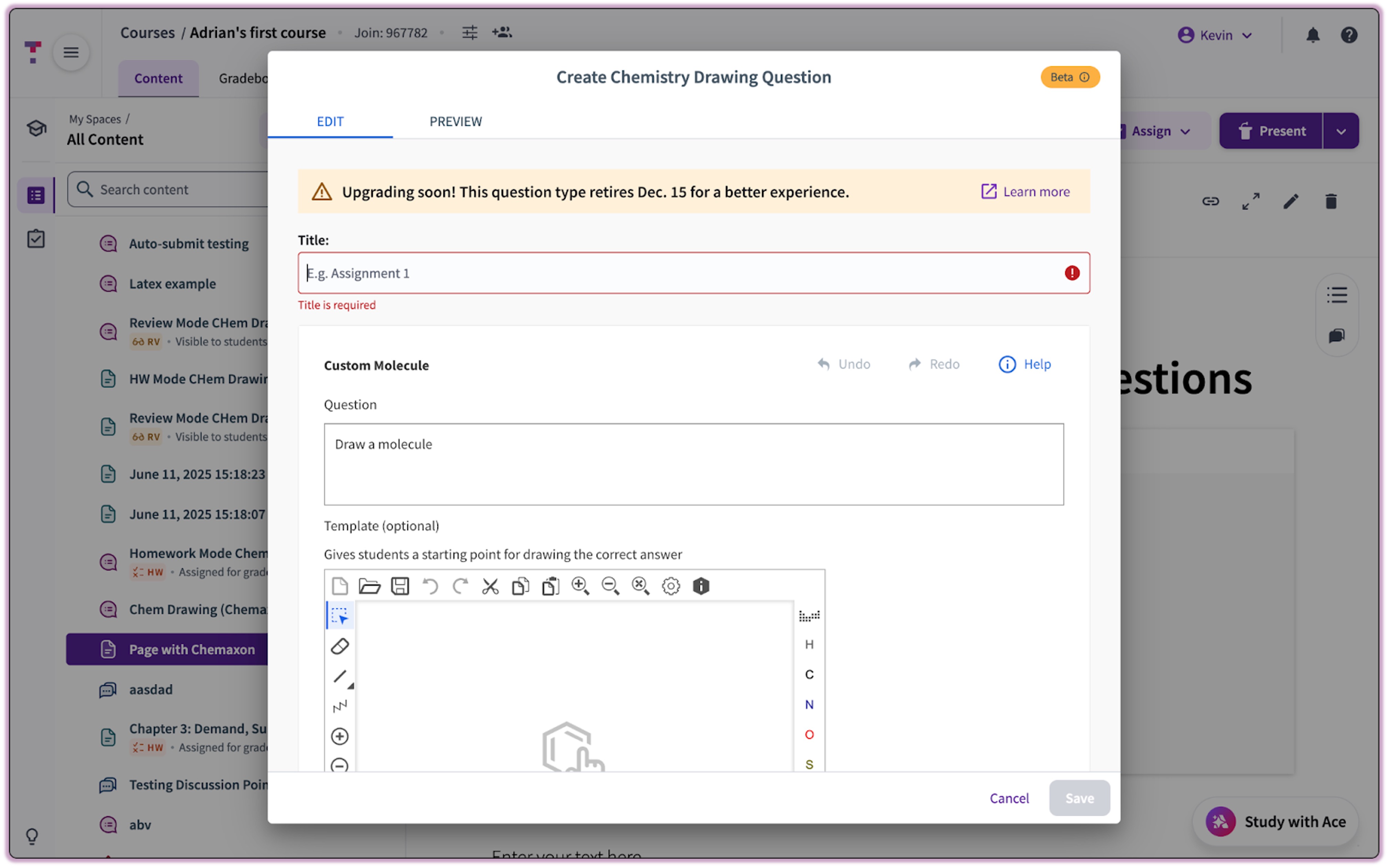
Task: Focus the Title input field
Action: coord(693,273)
